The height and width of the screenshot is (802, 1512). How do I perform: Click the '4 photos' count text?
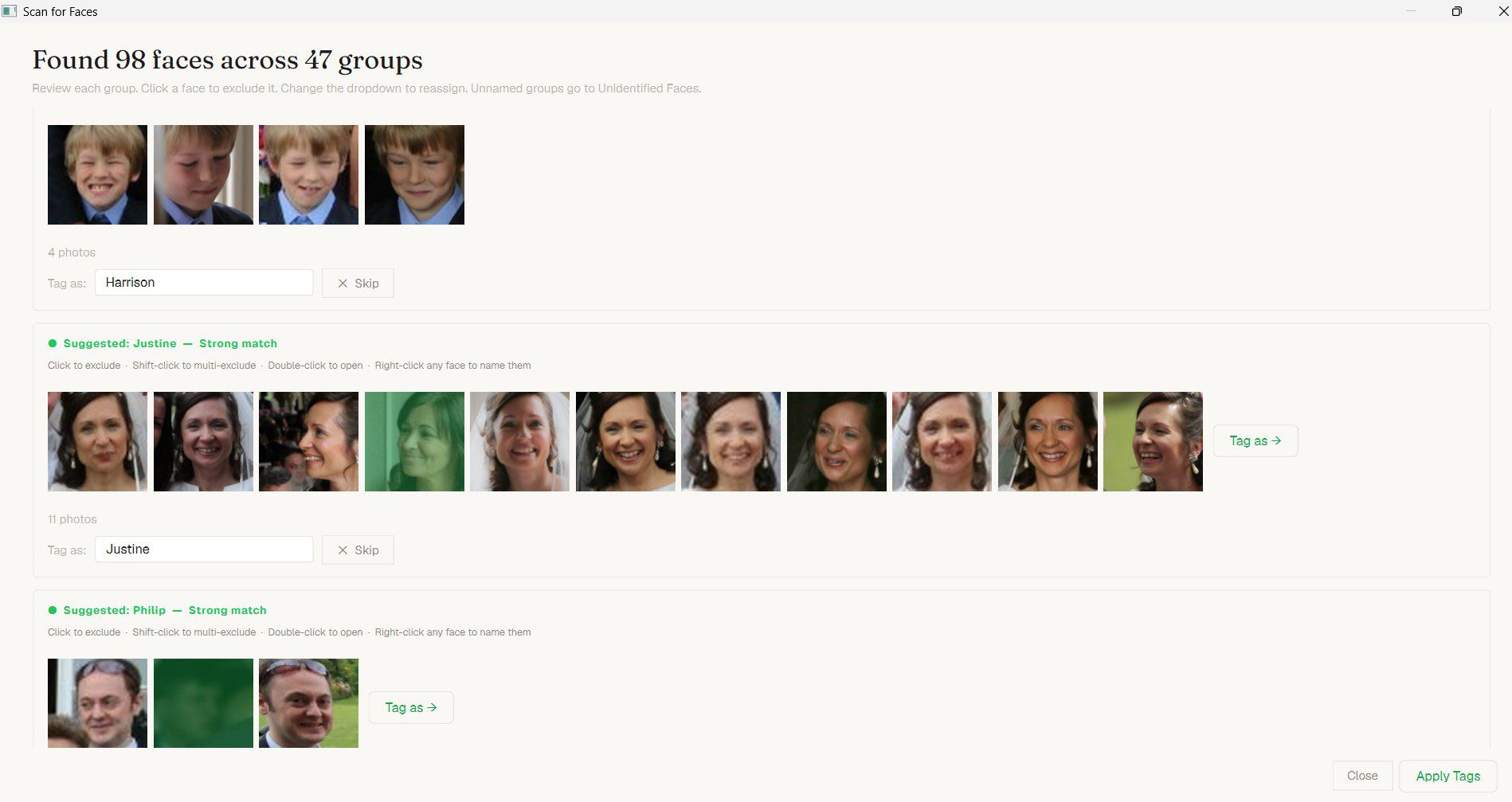click(x=72, y=252)
